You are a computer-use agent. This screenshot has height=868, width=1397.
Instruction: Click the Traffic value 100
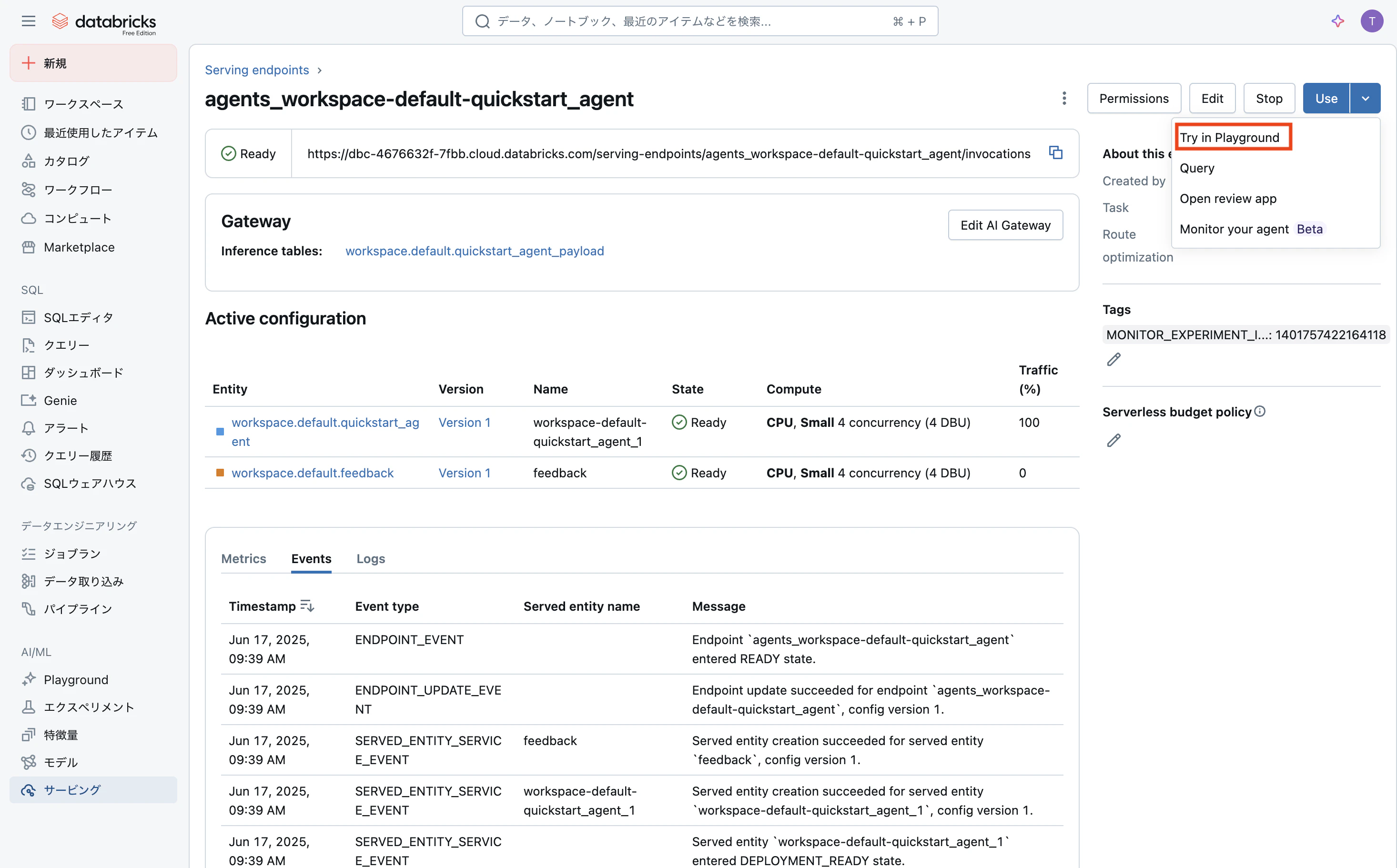click(x=1029, y=423)
